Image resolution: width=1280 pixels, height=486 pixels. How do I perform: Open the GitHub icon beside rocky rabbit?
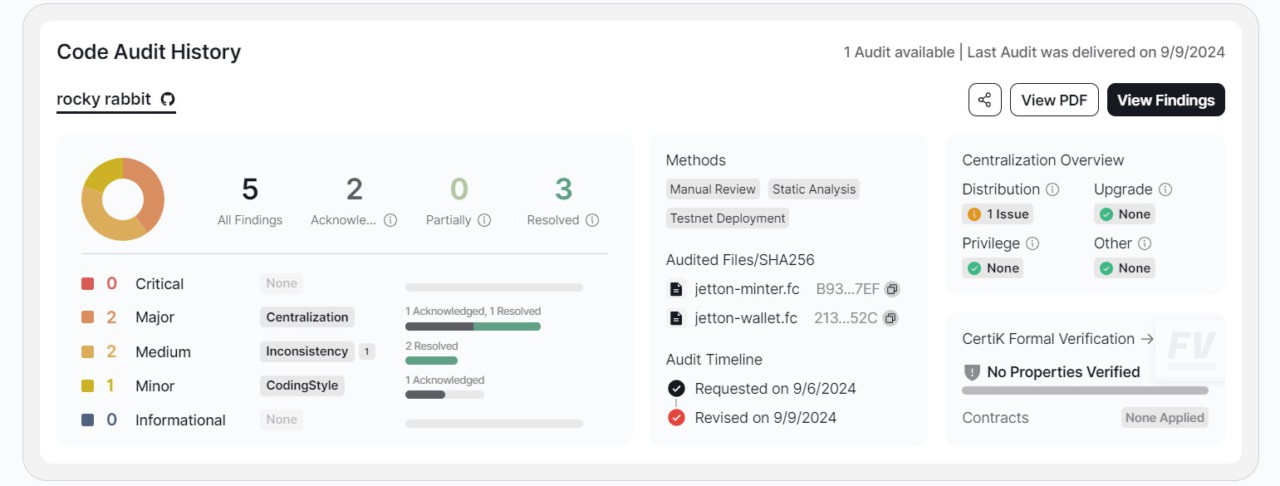point(168,99)
